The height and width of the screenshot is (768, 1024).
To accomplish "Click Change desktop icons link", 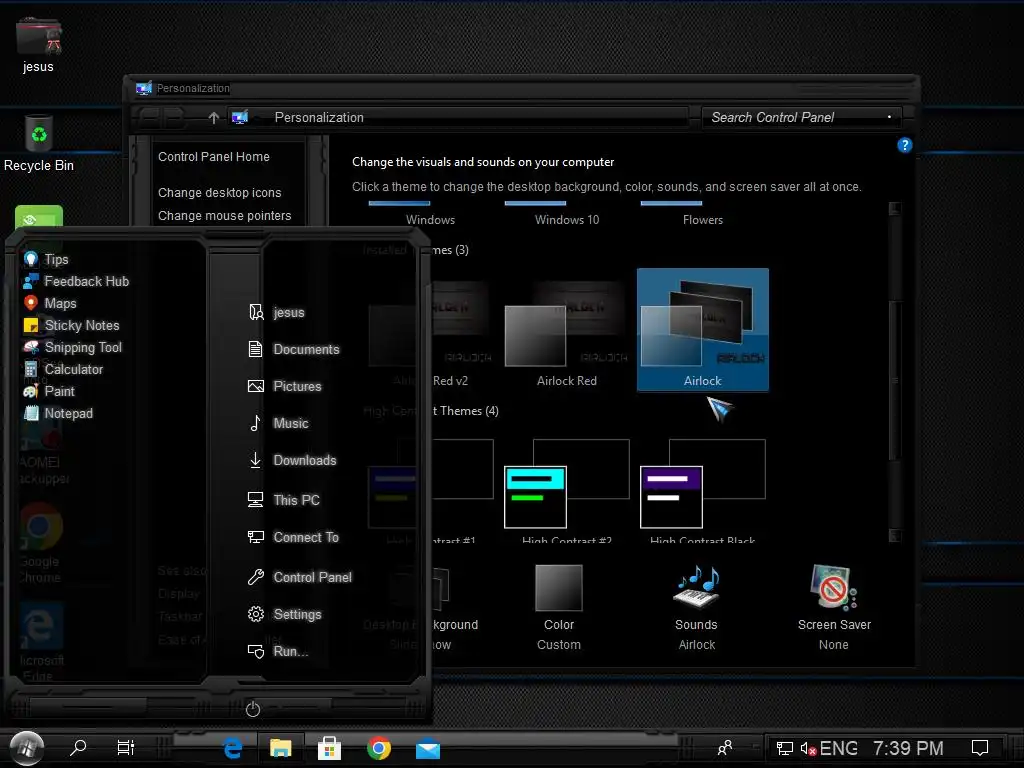I will coord(219,193).
